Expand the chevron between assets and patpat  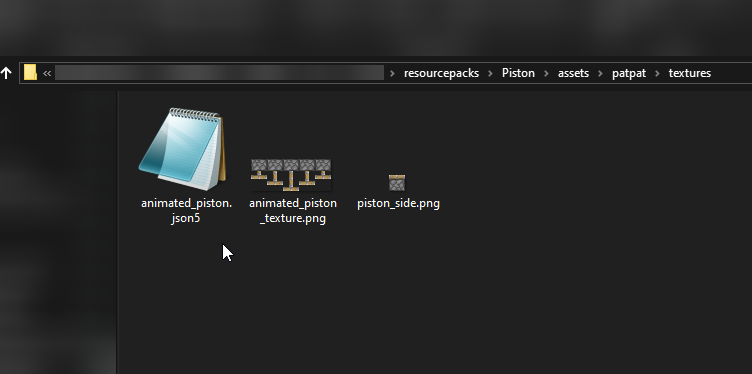click(x=600, y=73)
